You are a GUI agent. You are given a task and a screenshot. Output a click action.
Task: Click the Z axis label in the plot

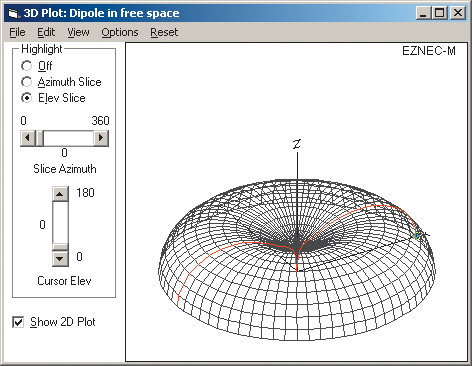tap(297, 144)
